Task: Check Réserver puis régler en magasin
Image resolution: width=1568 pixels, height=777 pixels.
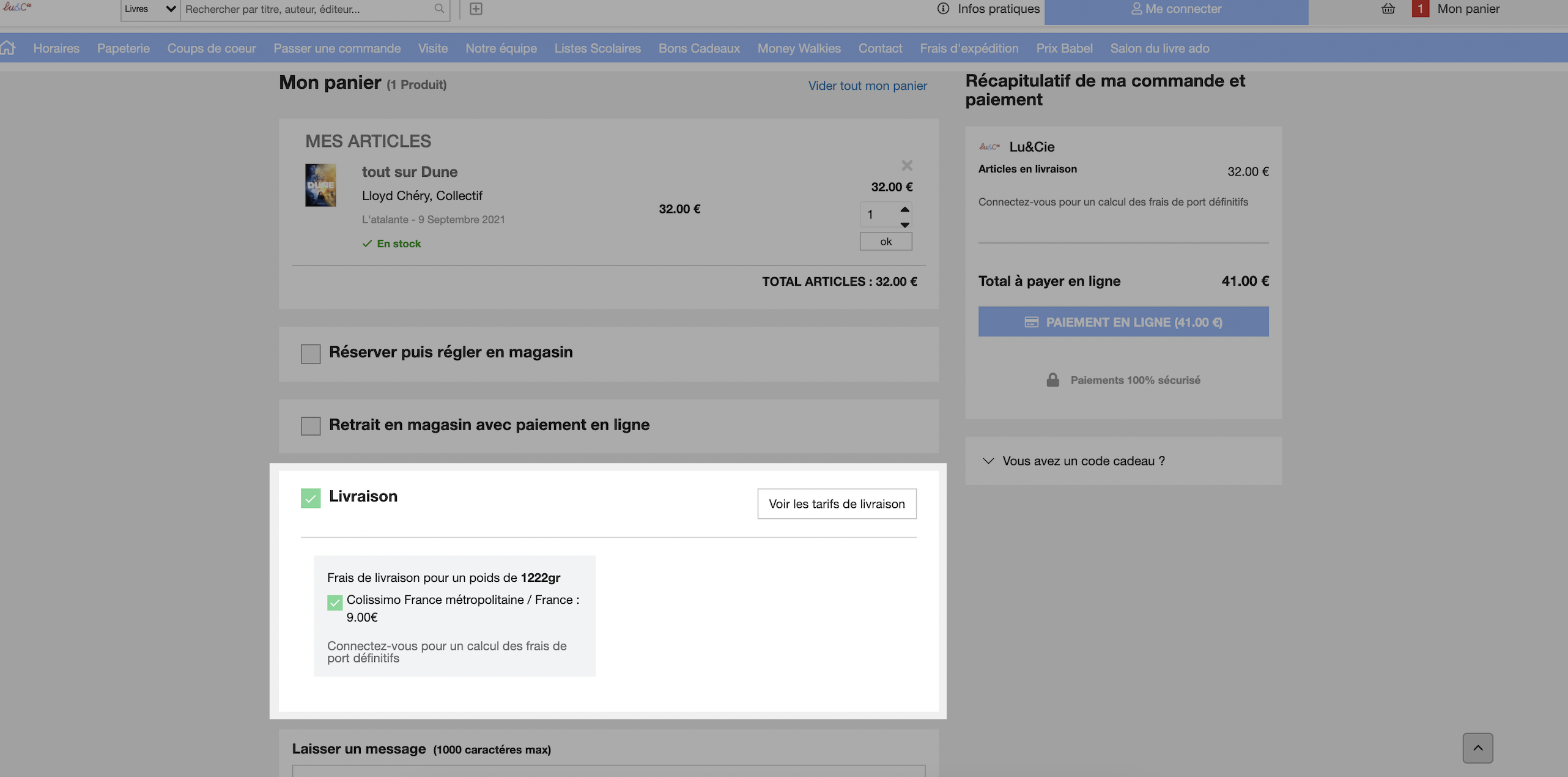Action: [311, 354]
